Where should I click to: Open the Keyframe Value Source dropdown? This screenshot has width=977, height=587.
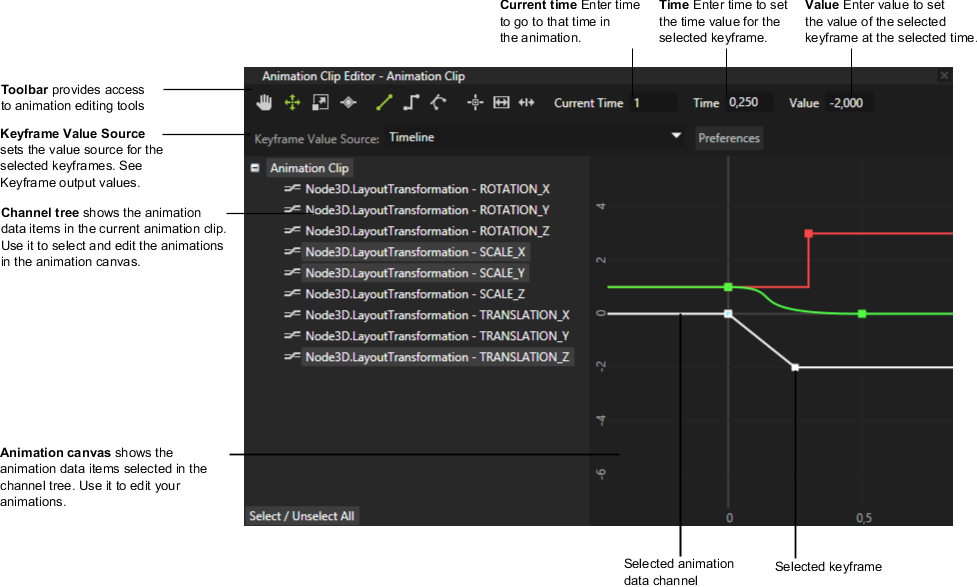(535, 137)
